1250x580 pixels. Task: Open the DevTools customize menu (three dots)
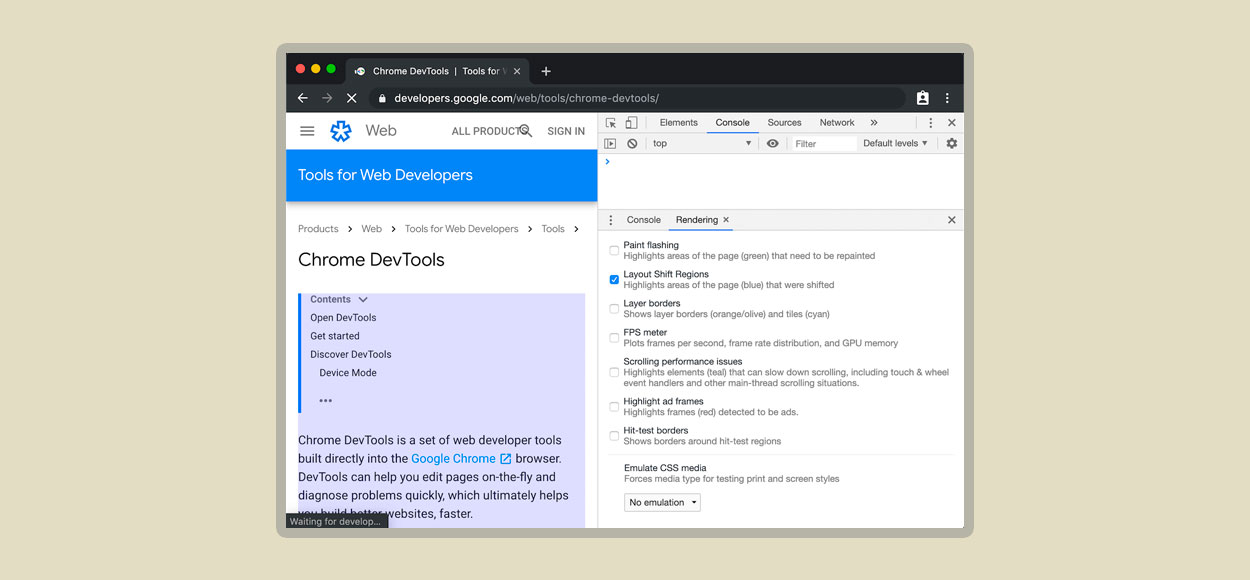coord(930,123)
